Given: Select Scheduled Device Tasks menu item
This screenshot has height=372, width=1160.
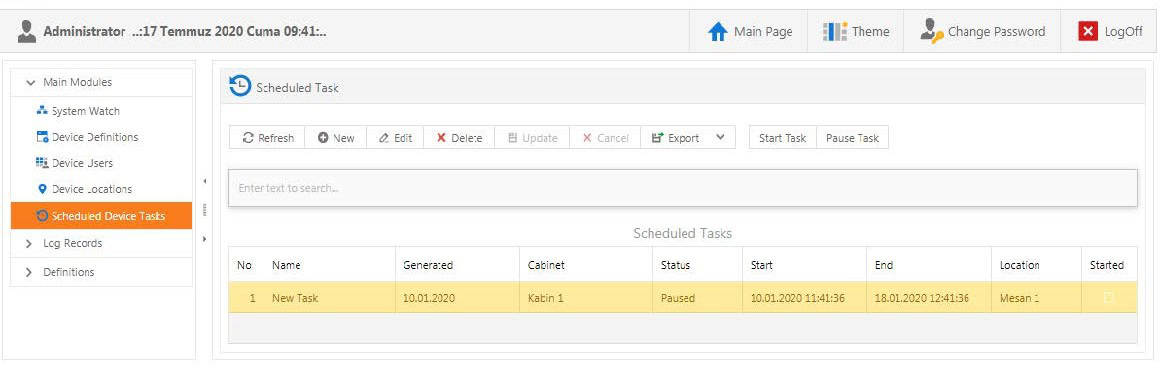Looking at the screenshot, I should click(101, 216).
